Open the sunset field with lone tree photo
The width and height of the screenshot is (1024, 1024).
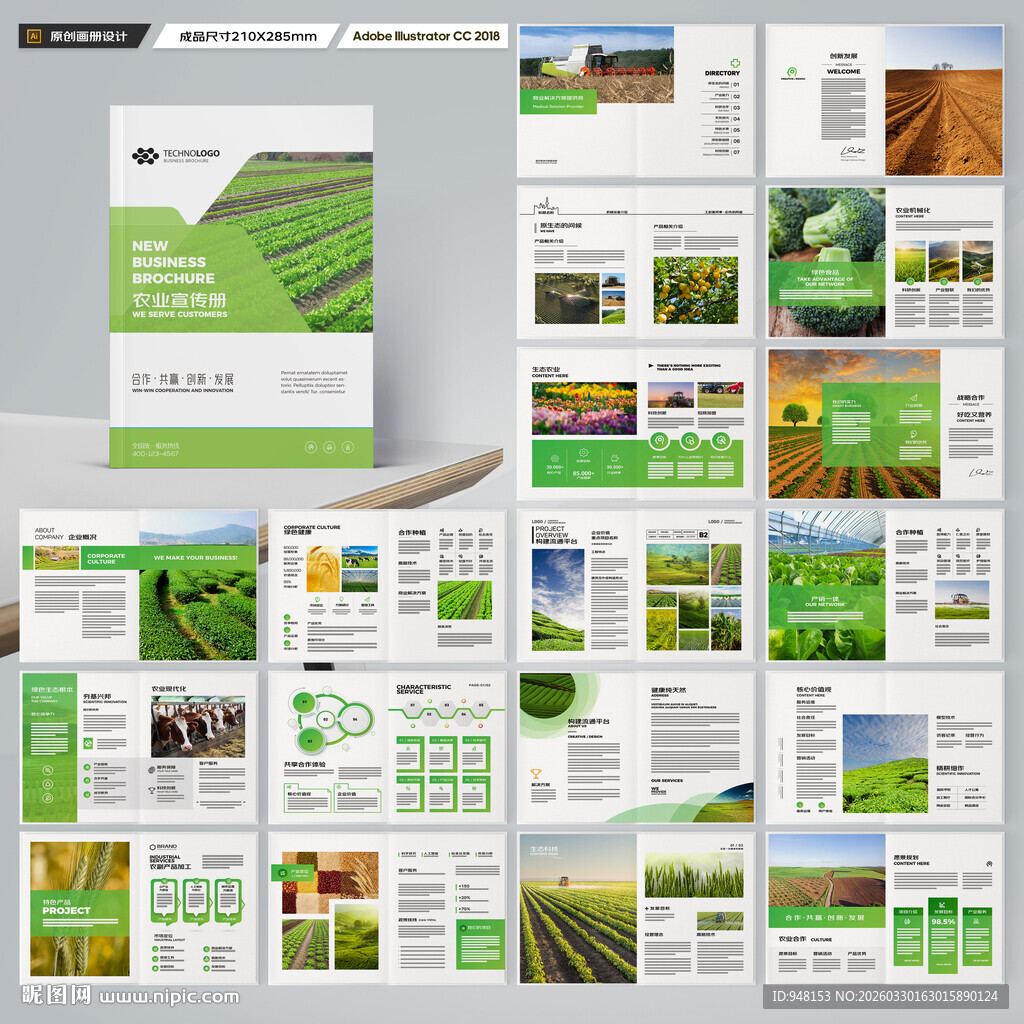(x=854, y=424)
